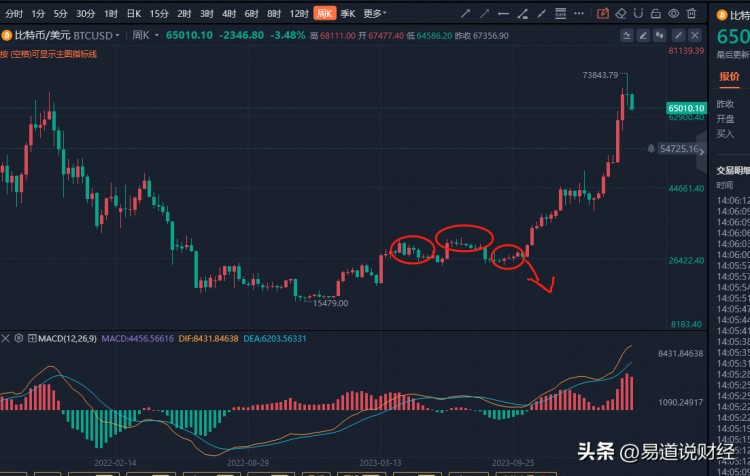750x476 pixels.
Task: Select the trend line with endpoints tool
Action: click(x=541, y=14)
